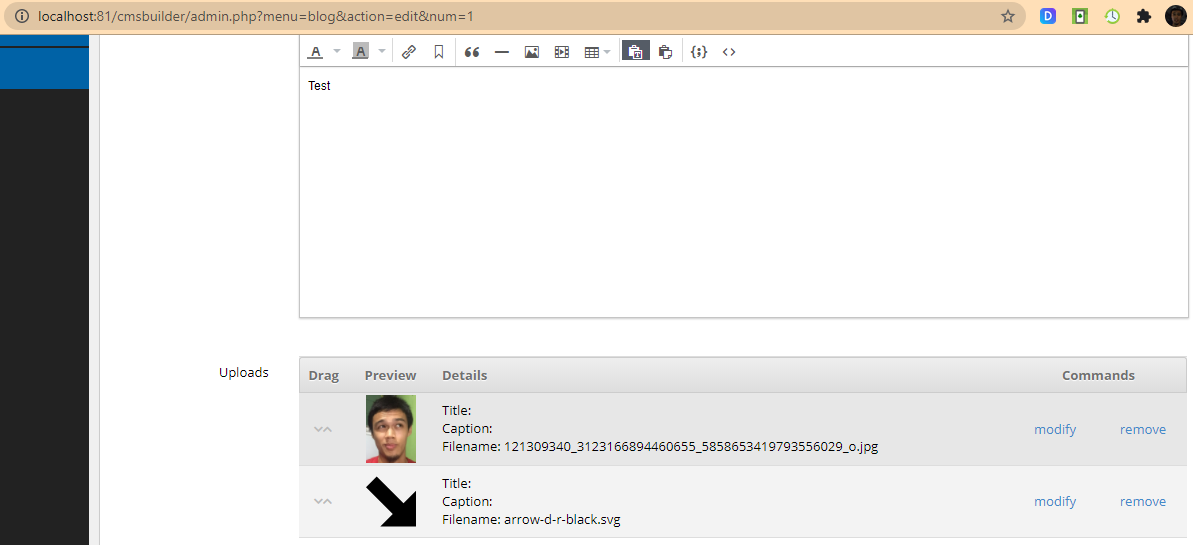Open the text color dropdown arrow
The width and height of the screenshot is (1193, 545).
pyautogui.click(x=337, y=52)
